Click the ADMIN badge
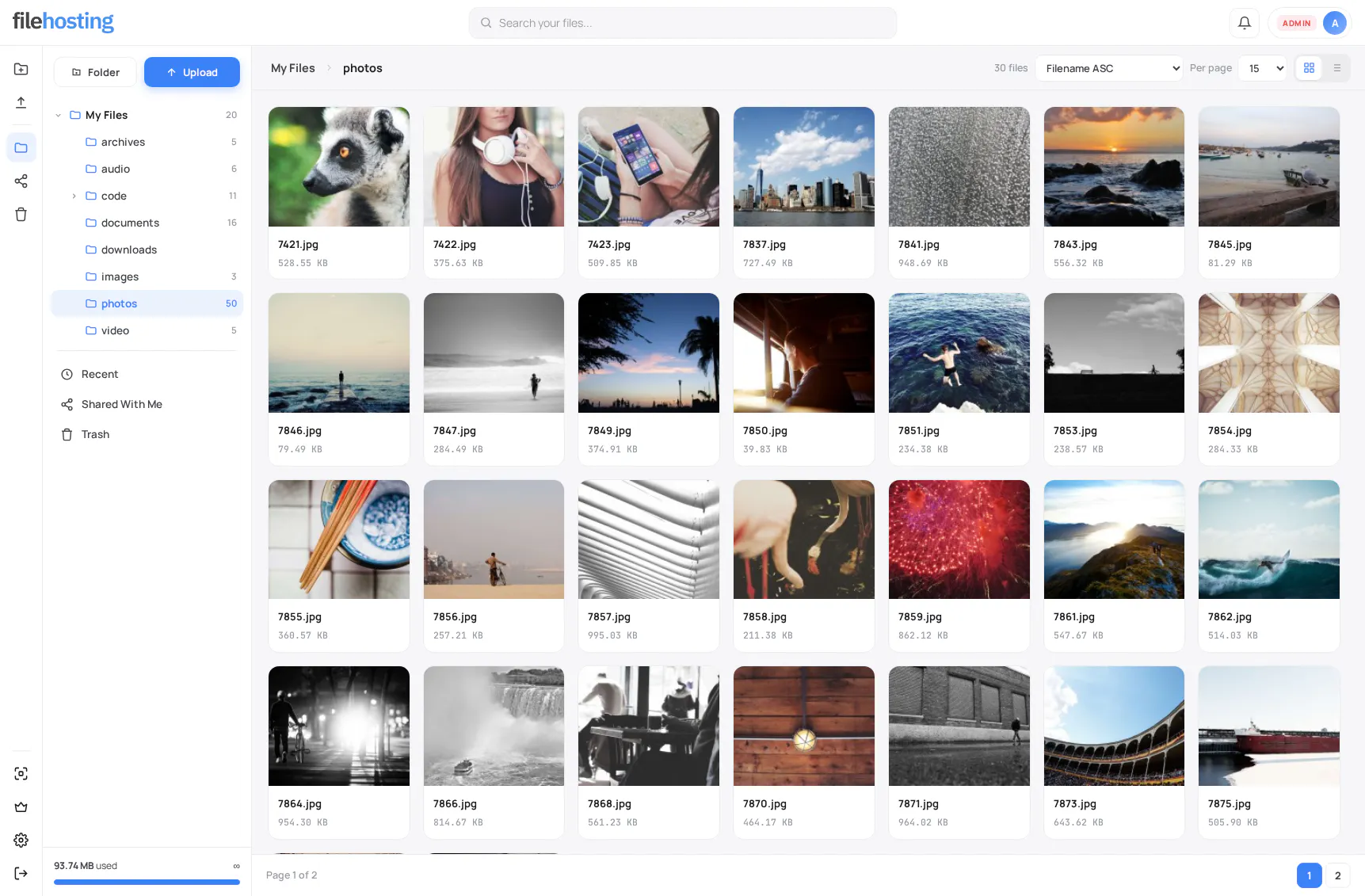This screenshot has width=1365, height=896. point(1296,23)
